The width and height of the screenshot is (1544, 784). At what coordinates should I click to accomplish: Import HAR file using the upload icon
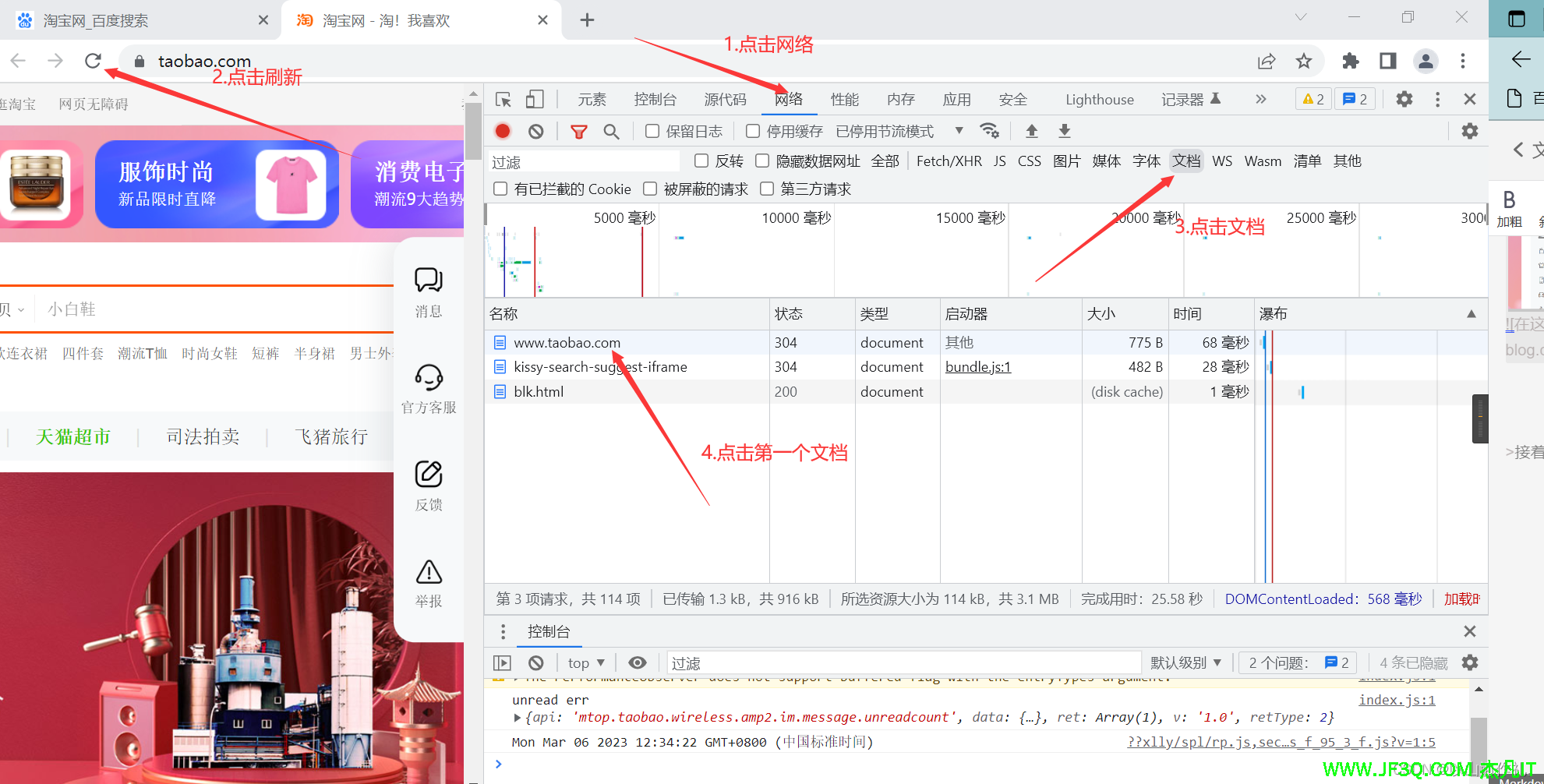[x=1031, y=131]
